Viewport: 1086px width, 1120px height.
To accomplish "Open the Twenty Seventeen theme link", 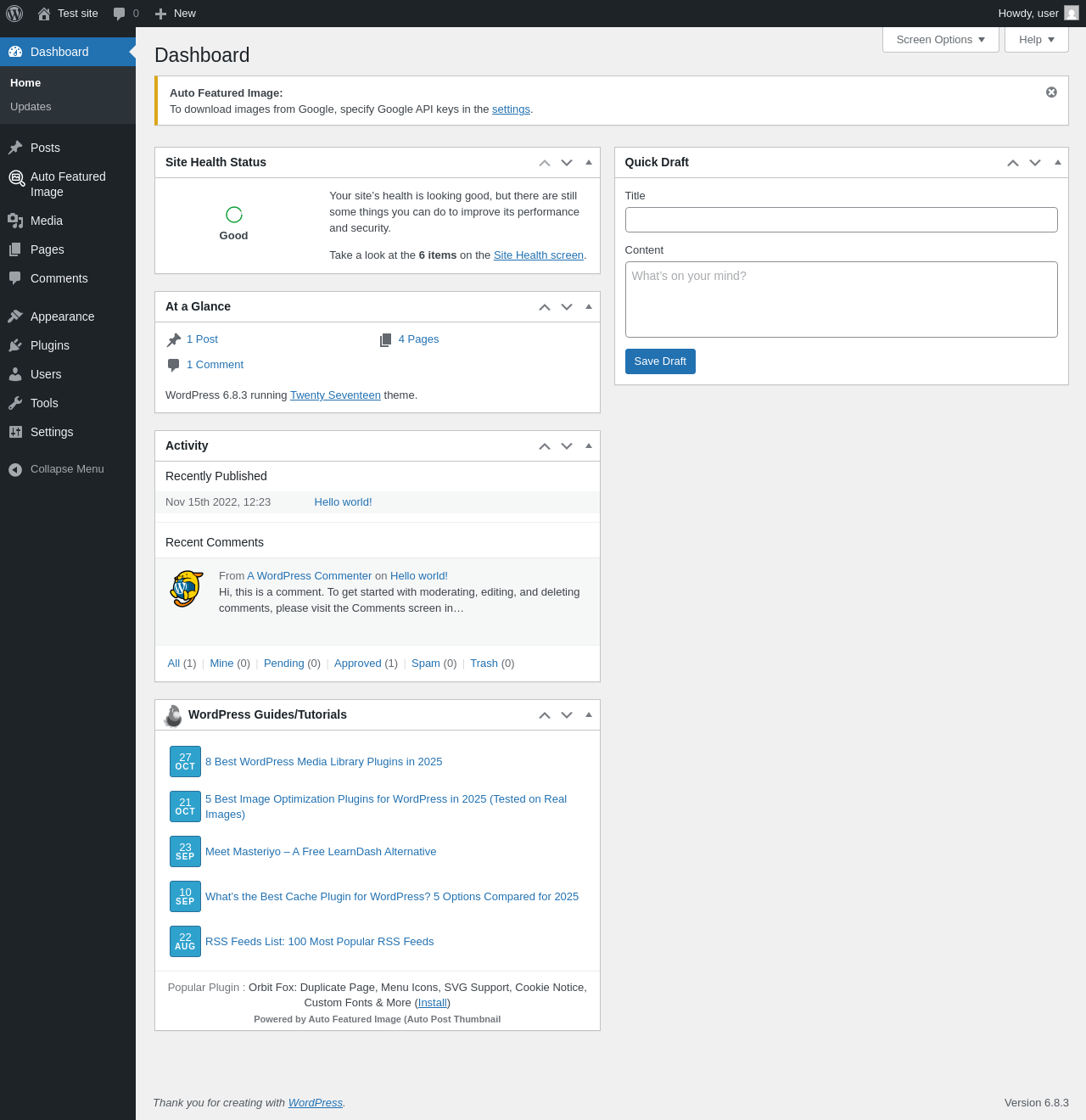I will click(x=335, y=395).
